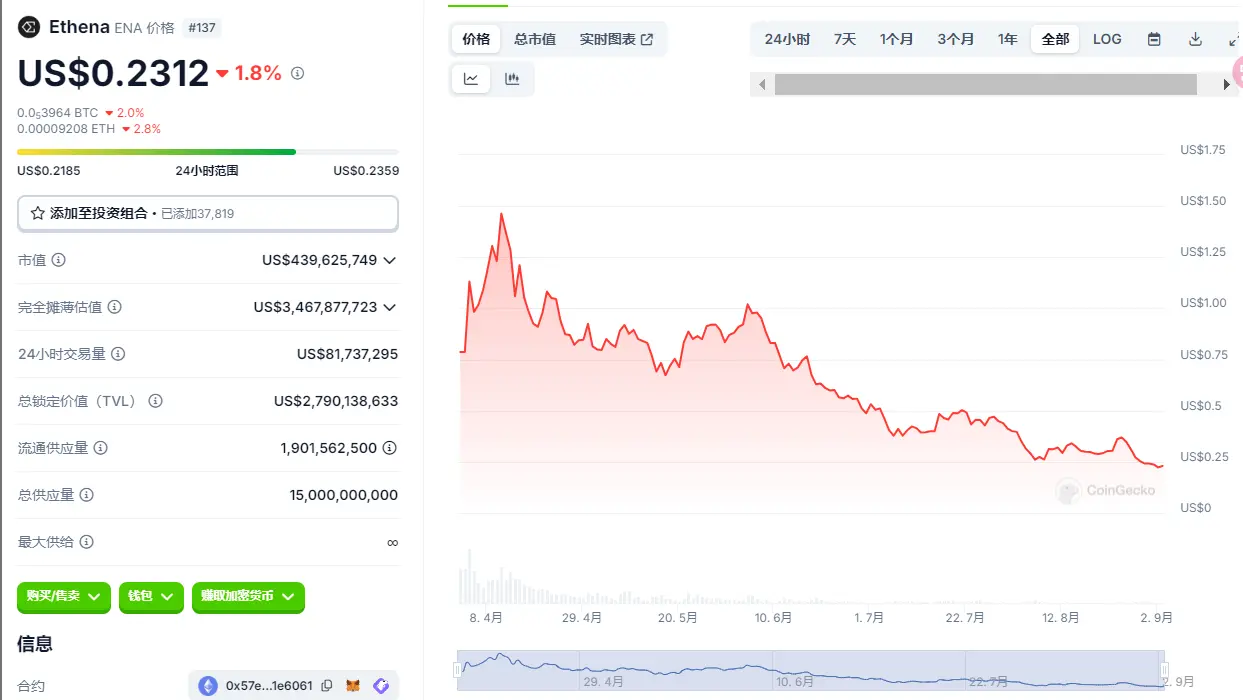Download the chart data

(x=1194, y=38)
